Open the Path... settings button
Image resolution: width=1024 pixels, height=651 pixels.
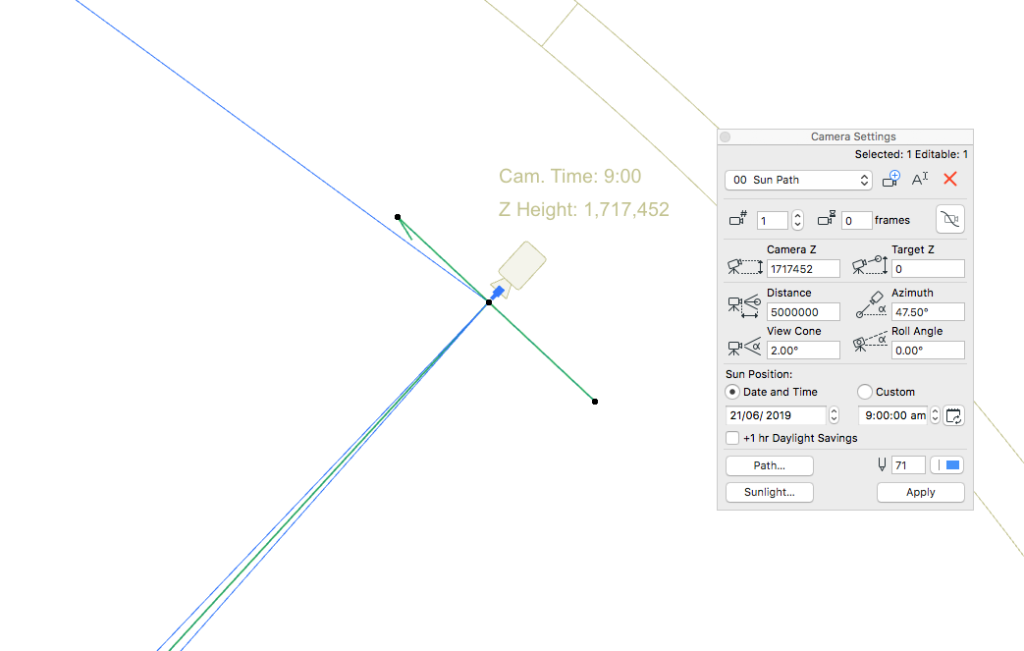click(769, 466)
